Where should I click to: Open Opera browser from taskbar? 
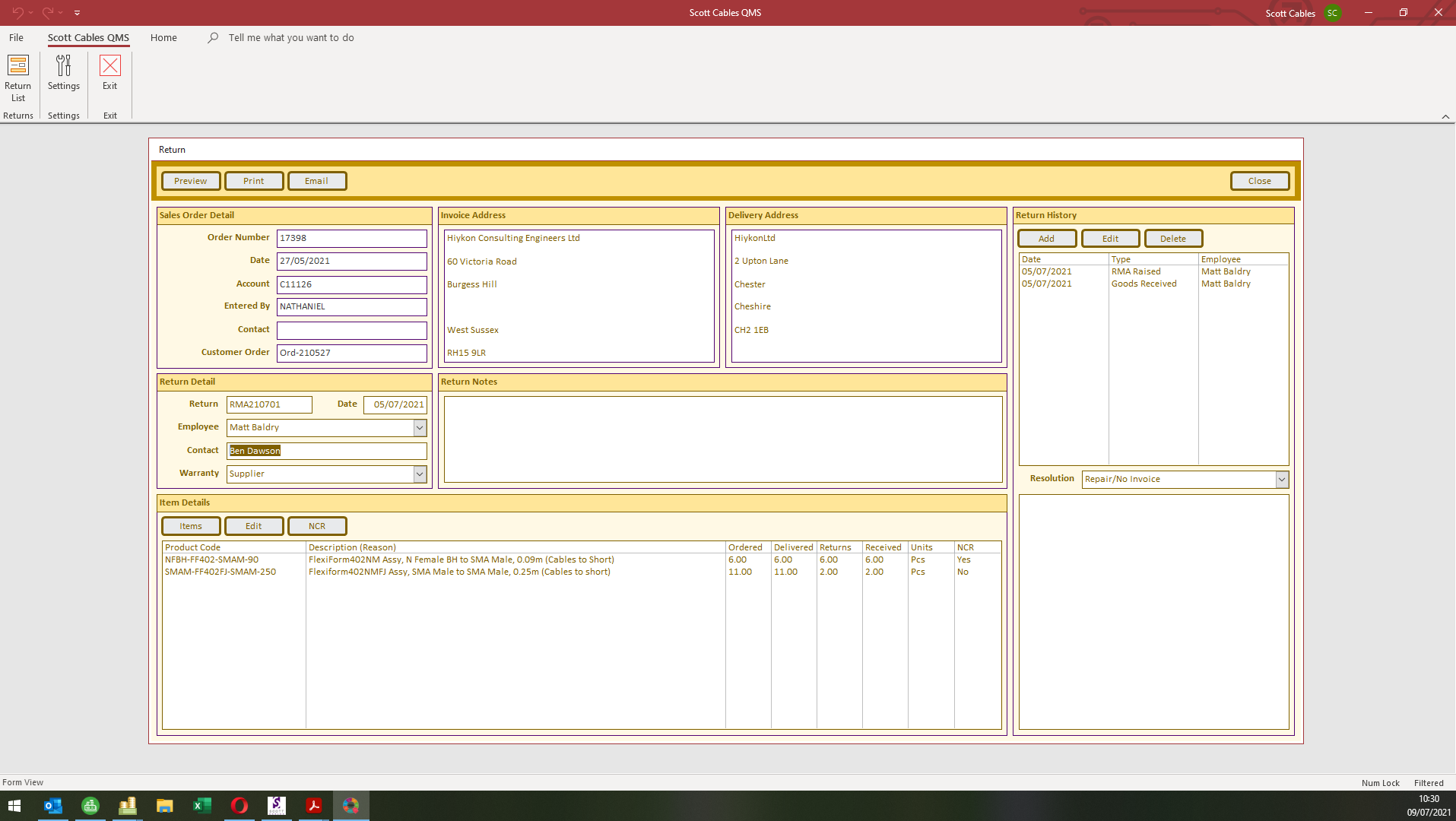pos(239,806)
